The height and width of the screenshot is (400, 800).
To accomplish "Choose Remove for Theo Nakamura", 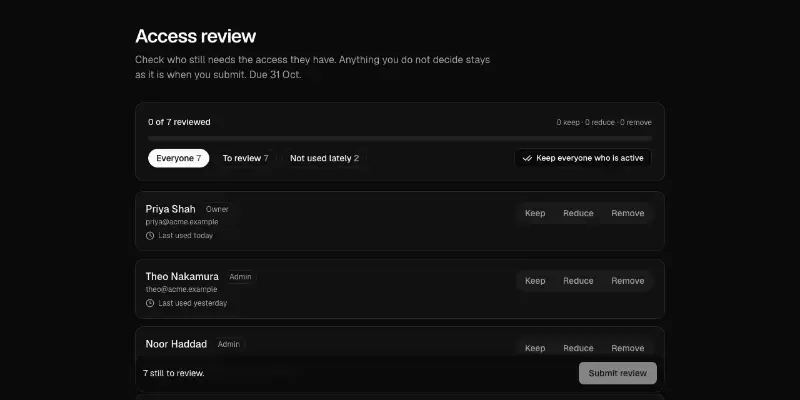I will pos(628,281).
